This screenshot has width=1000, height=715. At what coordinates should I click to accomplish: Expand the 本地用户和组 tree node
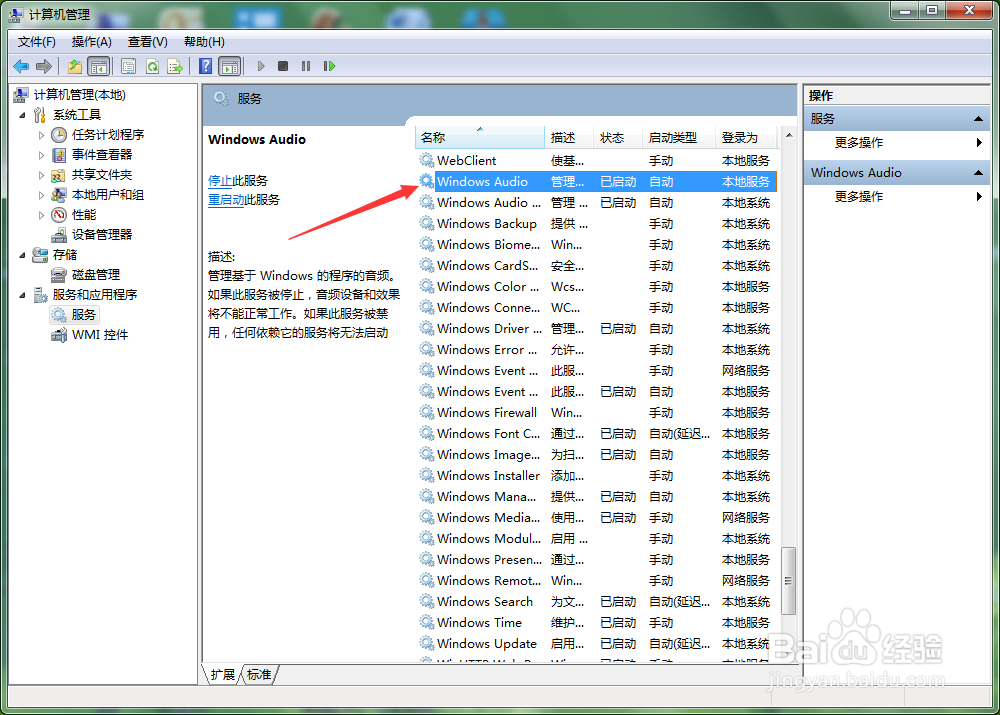tap(41, 195)
